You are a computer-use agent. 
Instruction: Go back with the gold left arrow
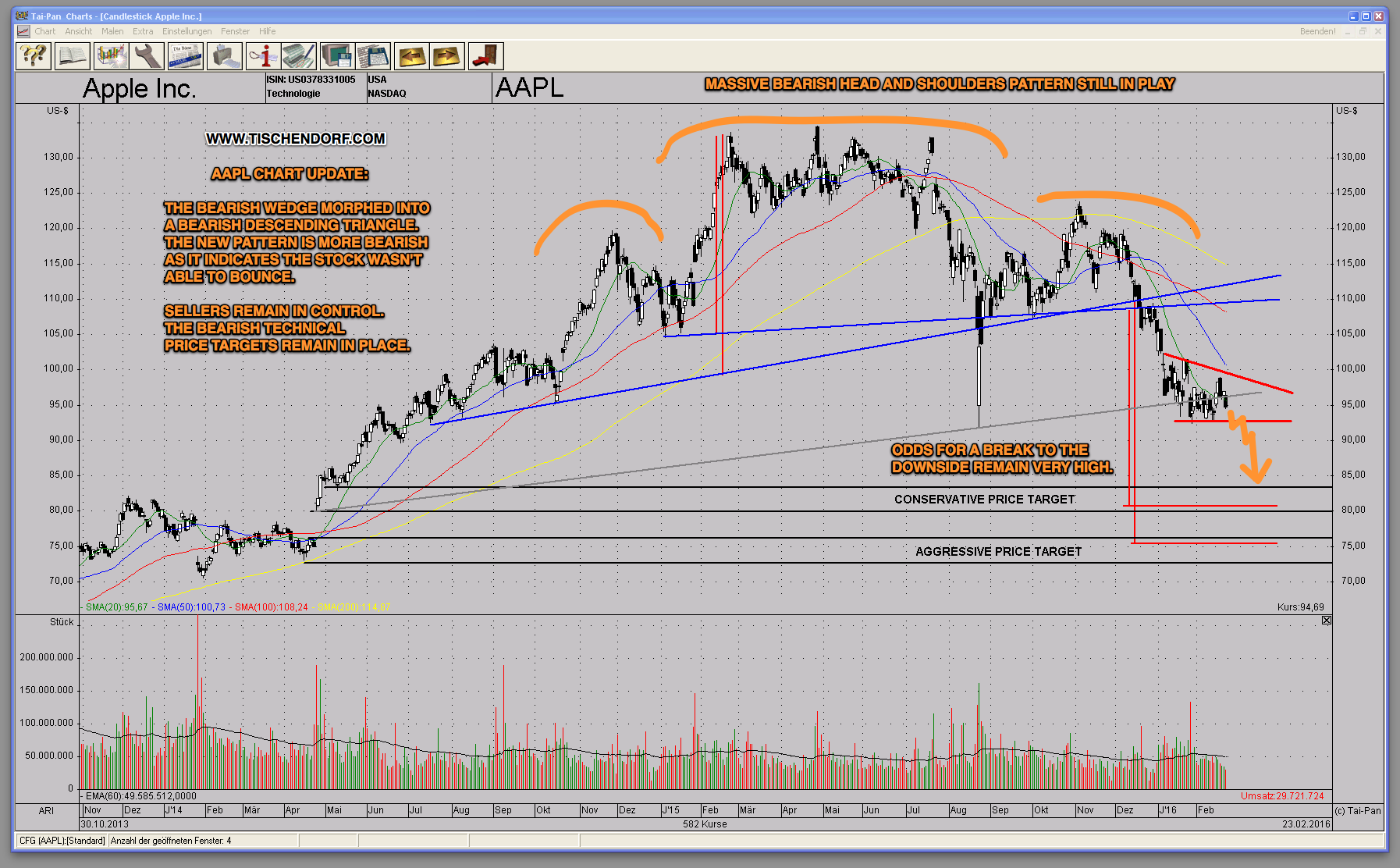coord(411,56)
